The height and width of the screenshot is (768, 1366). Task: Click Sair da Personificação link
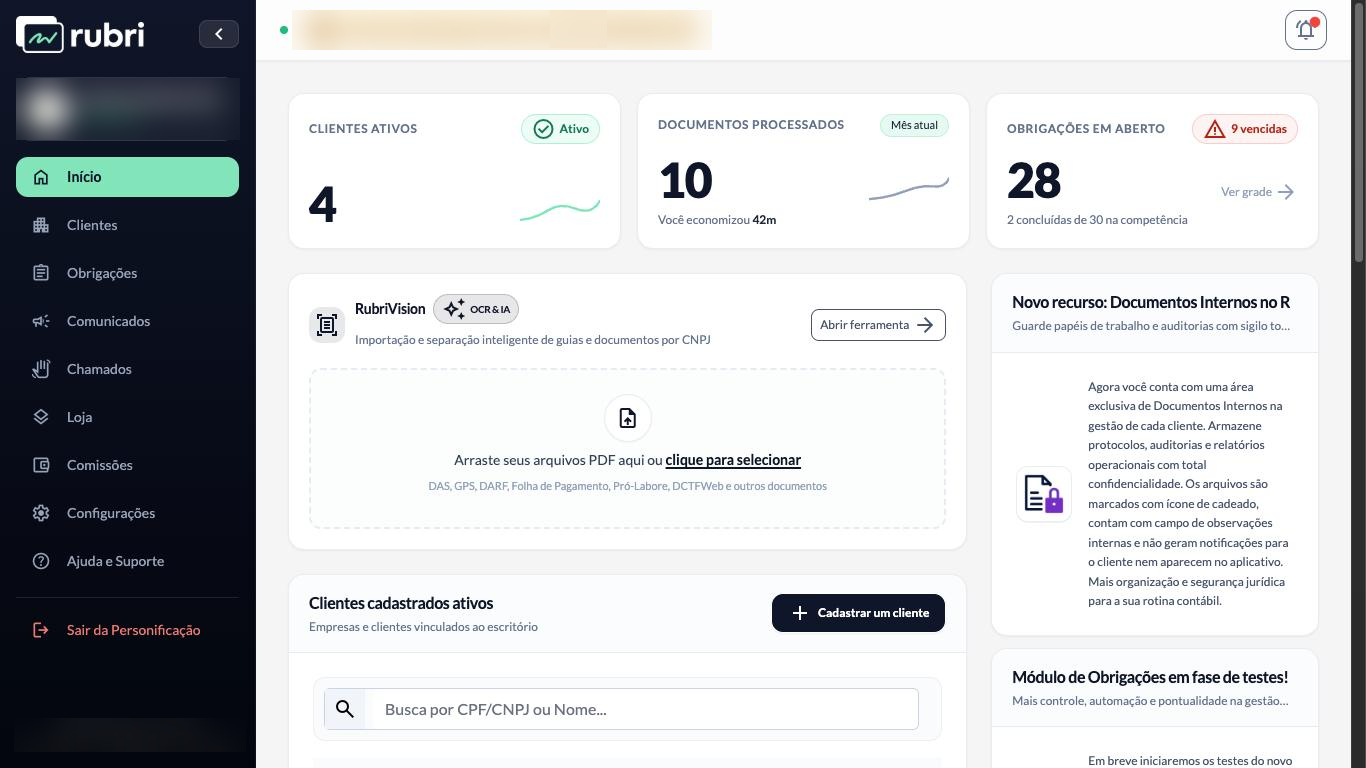coord(127,630)
